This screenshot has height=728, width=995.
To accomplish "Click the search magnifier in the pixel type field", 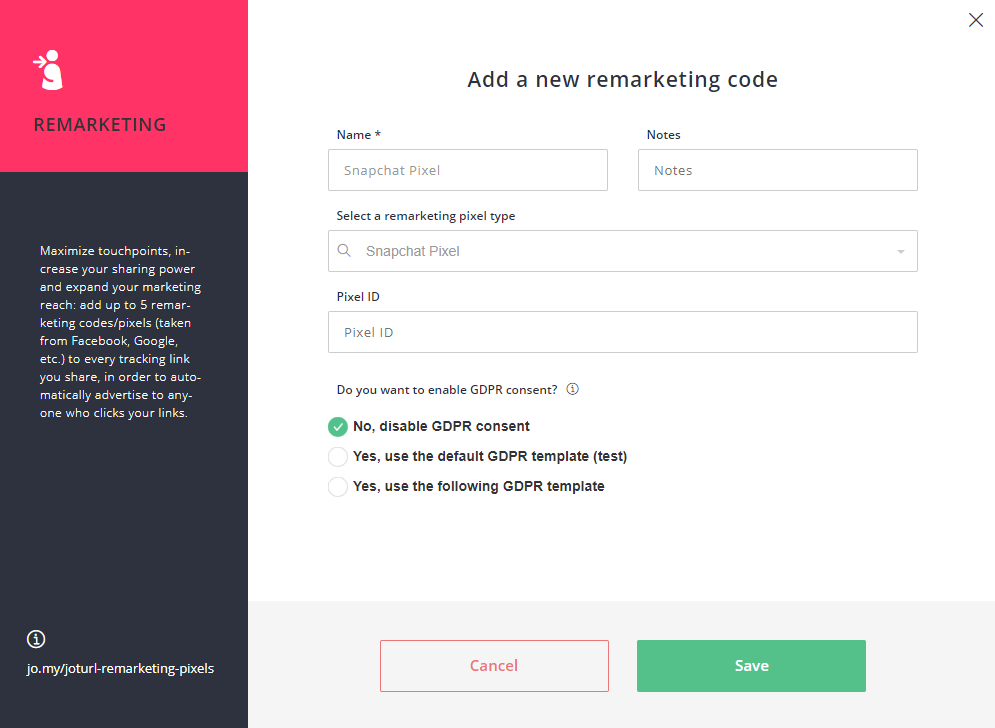I will (x=344, y=251).
